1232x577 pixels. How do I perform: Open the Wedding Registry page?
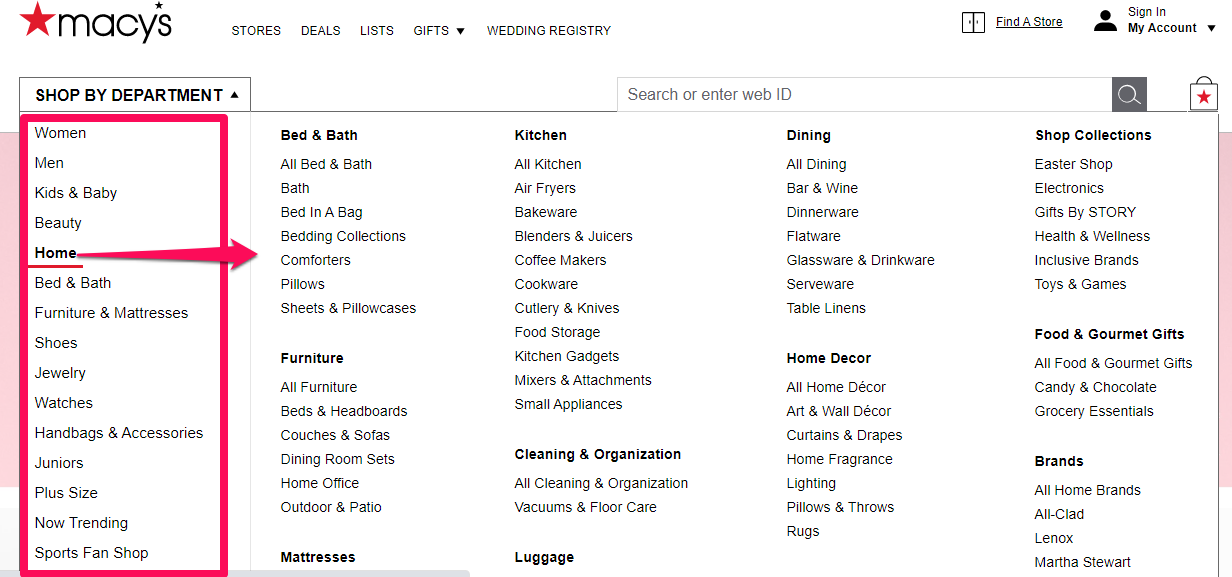point(549,31)
